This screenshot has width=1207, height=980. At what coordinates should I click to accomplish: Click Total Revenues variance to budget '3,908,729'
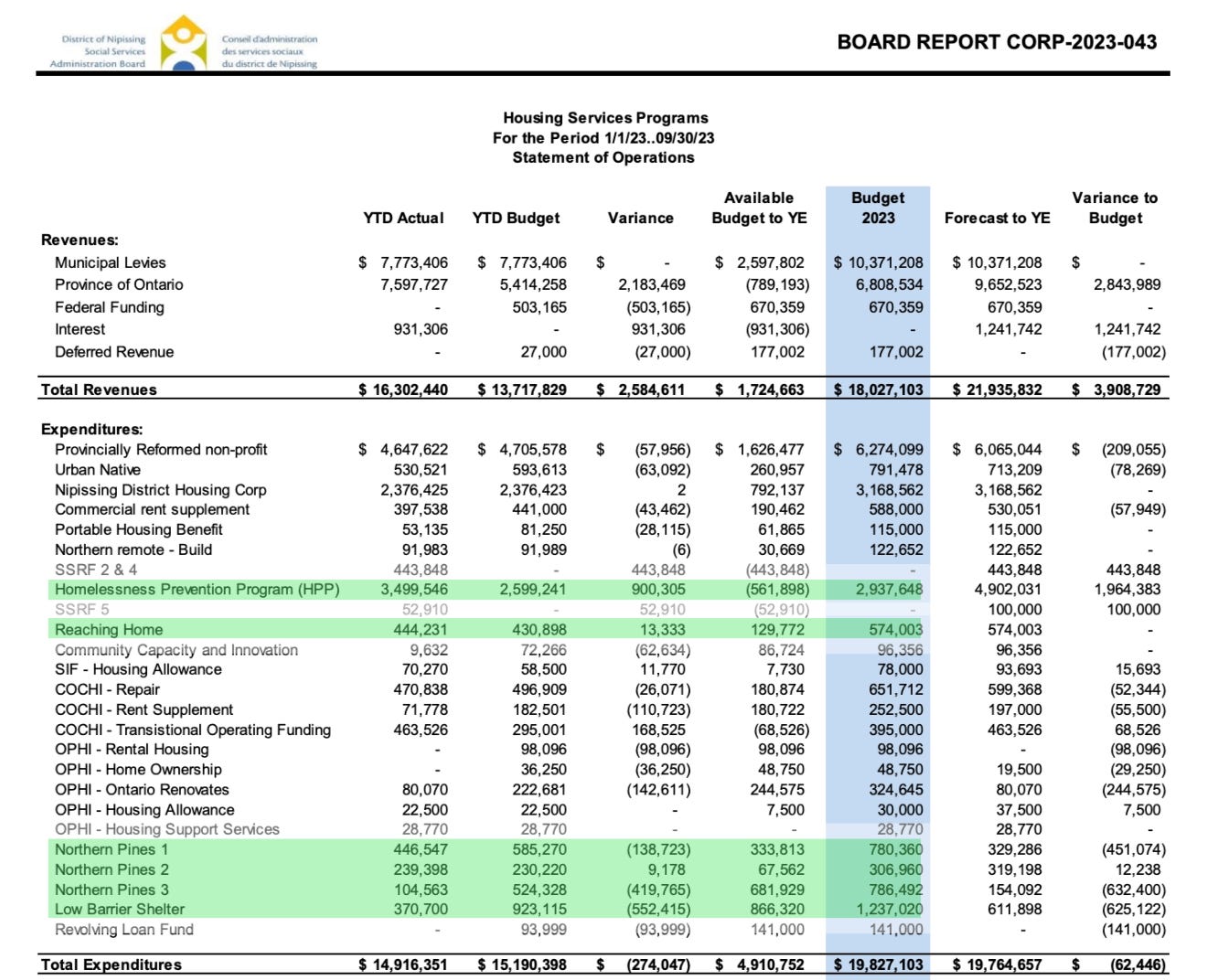click(1116, 389)
